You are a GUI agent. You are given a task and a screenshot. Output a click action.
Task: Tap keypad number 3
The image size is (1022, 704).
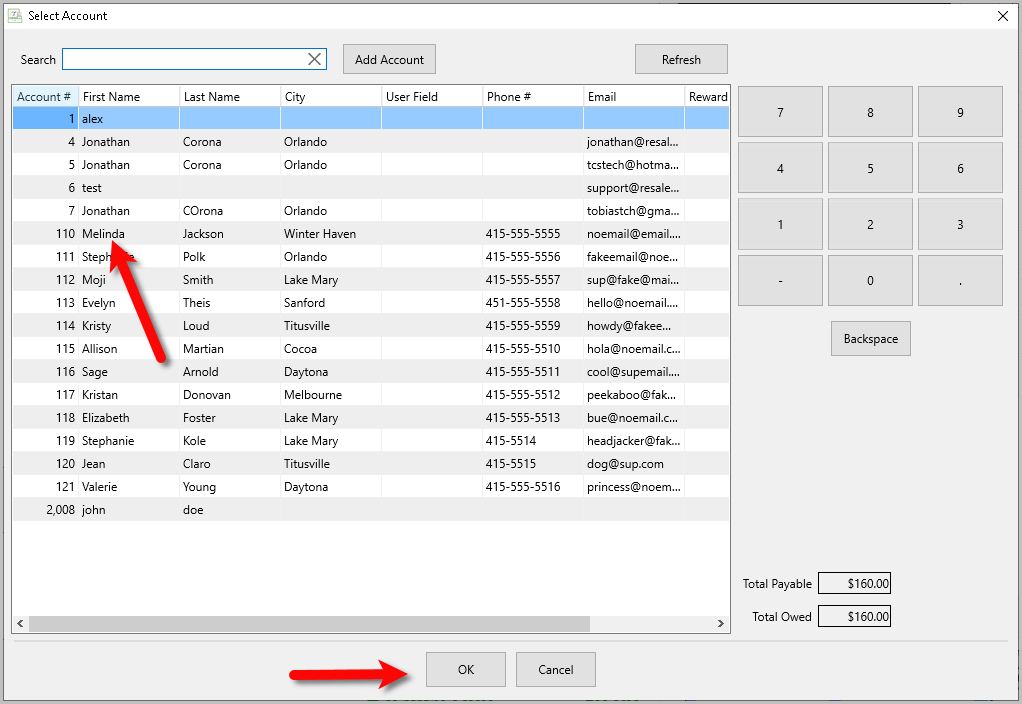click(960, 224)
